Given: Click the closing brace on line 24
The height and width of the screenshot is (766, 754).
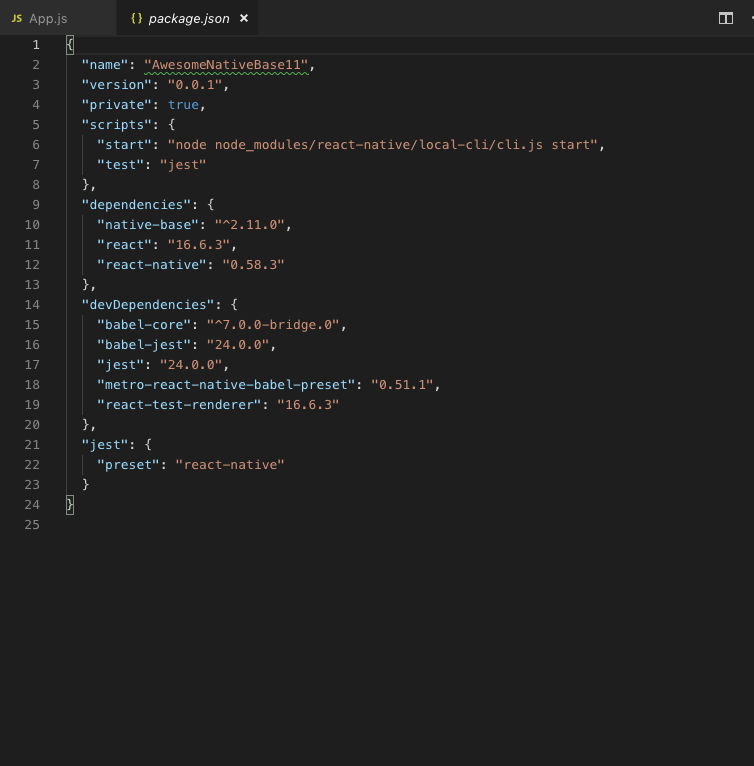Looking at the screenshot, I should 70,505.
